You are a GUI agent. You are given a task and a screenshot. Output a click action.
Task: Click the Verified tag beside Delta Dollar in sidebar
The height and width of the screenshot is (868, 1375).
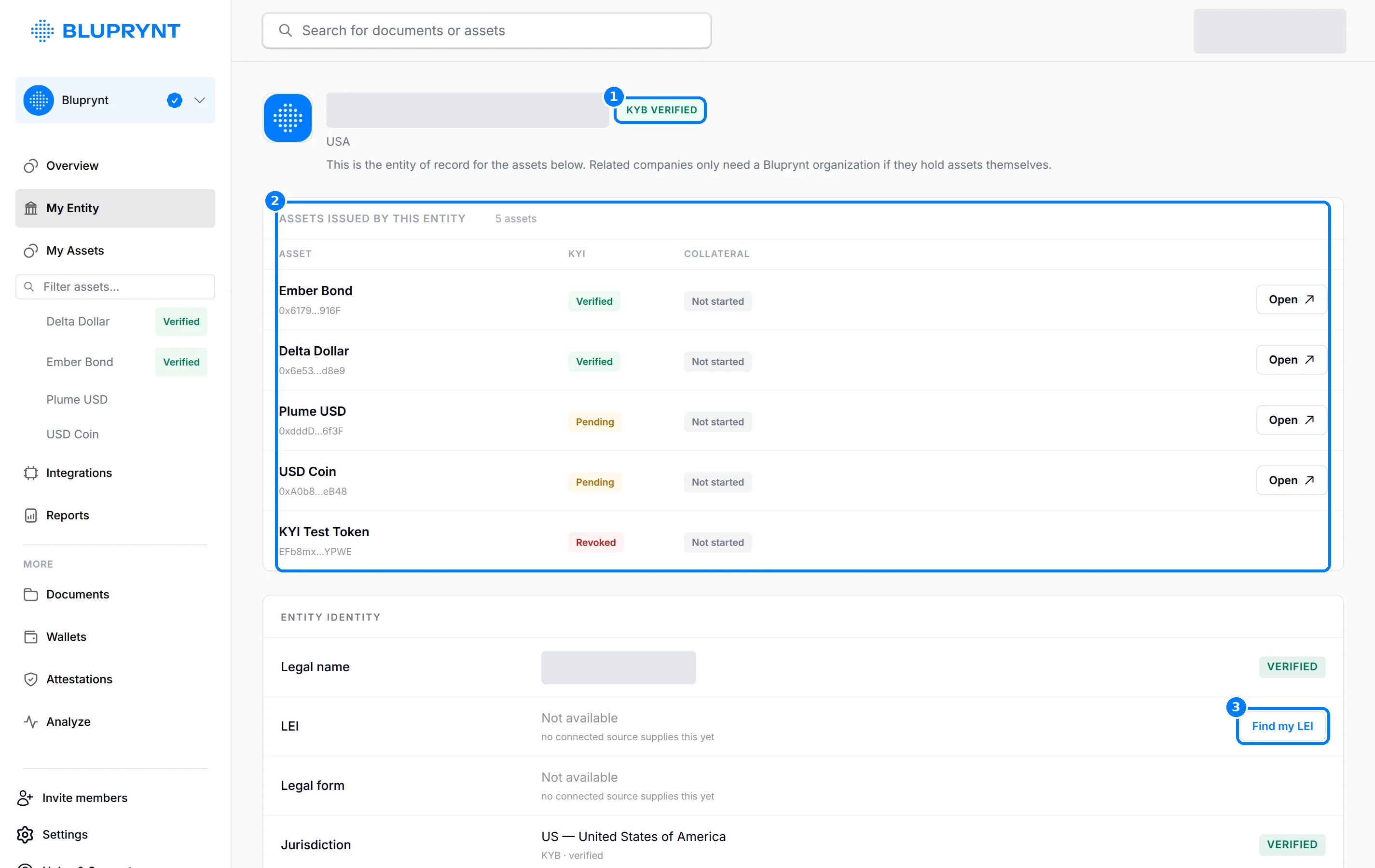(181, 321)
